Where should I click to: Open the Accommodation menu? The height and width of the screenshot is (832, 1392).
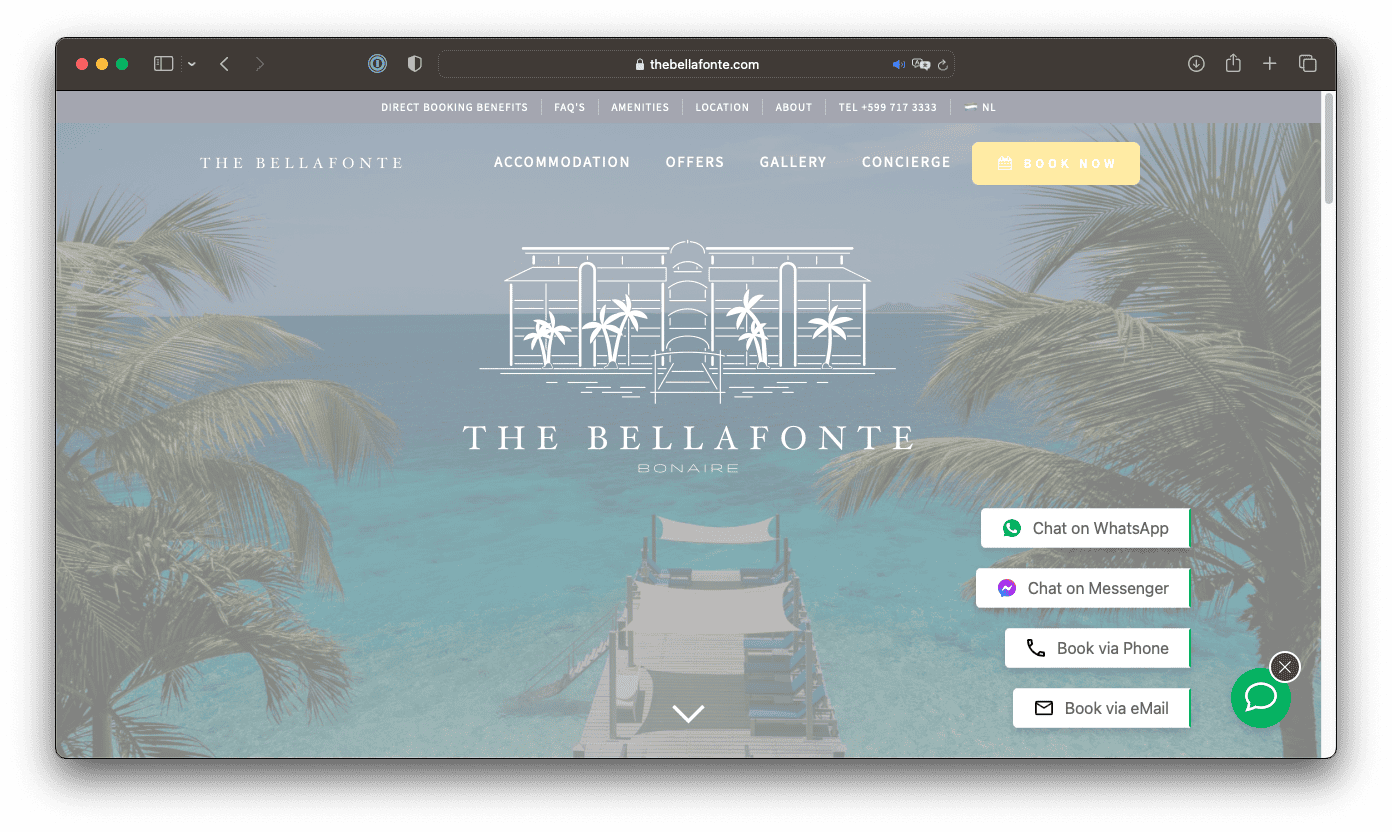tap(562, 162)
